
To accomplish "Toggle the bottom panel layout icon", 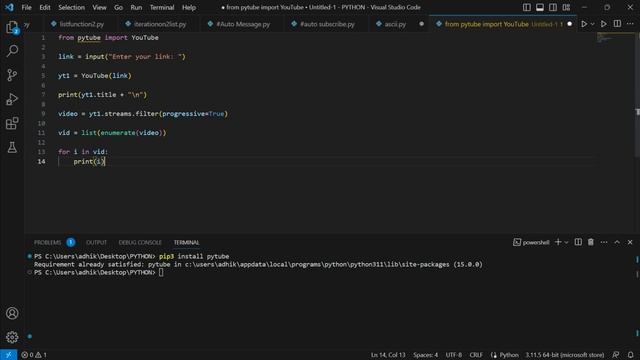I will tap(540, 7).
